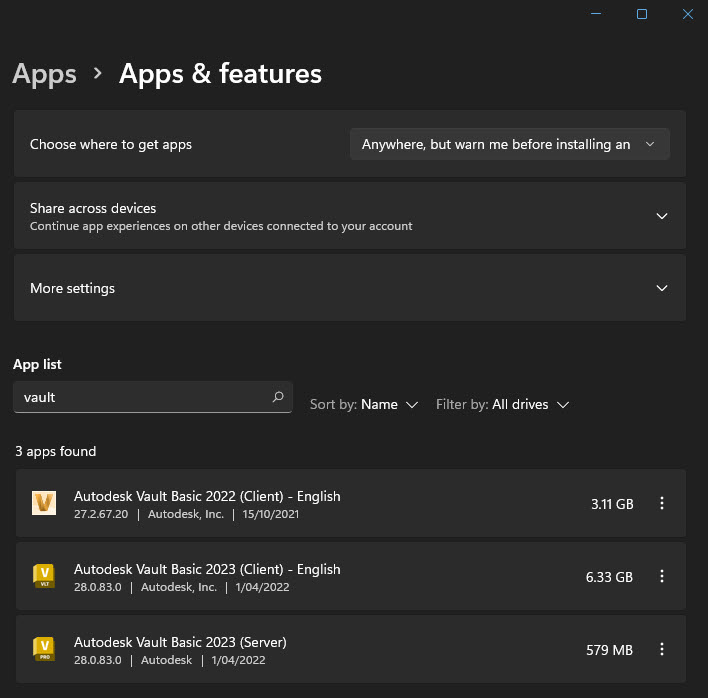Close the Settings window
The height and width of the screenshot is (698, 708).
[x=688, y=14]
